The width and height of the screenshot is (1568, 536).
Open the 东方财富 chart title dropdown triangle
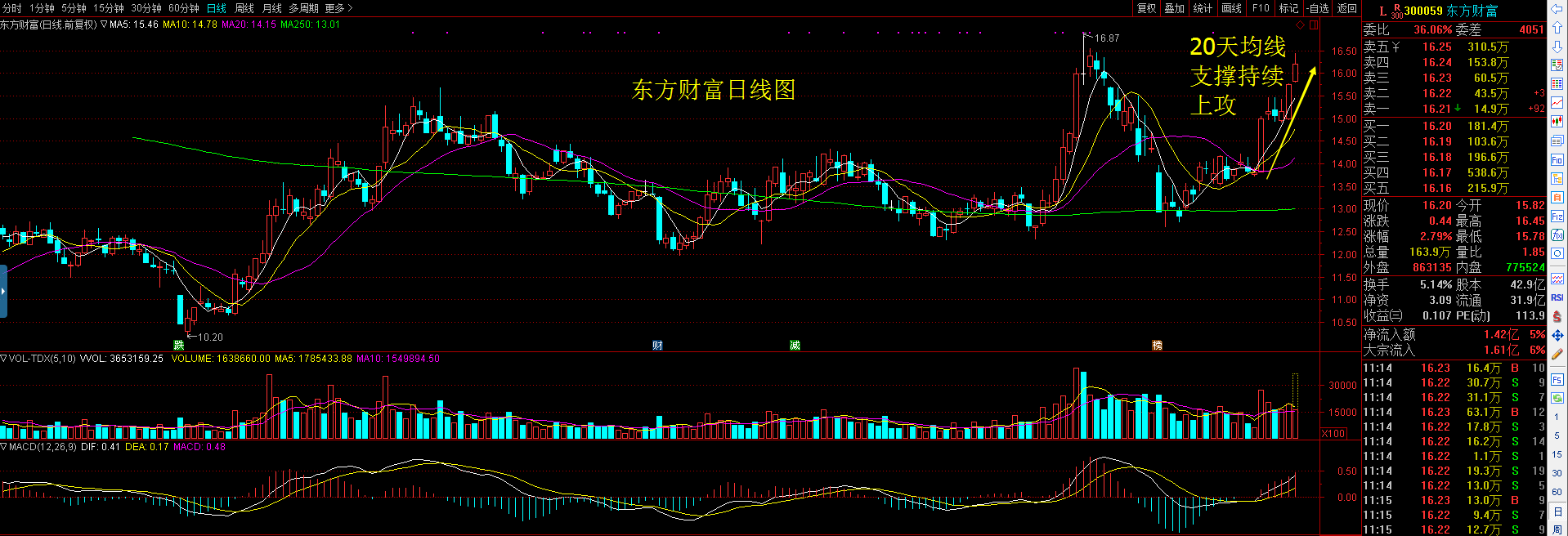pyautogui.click(x=104, y=25)
